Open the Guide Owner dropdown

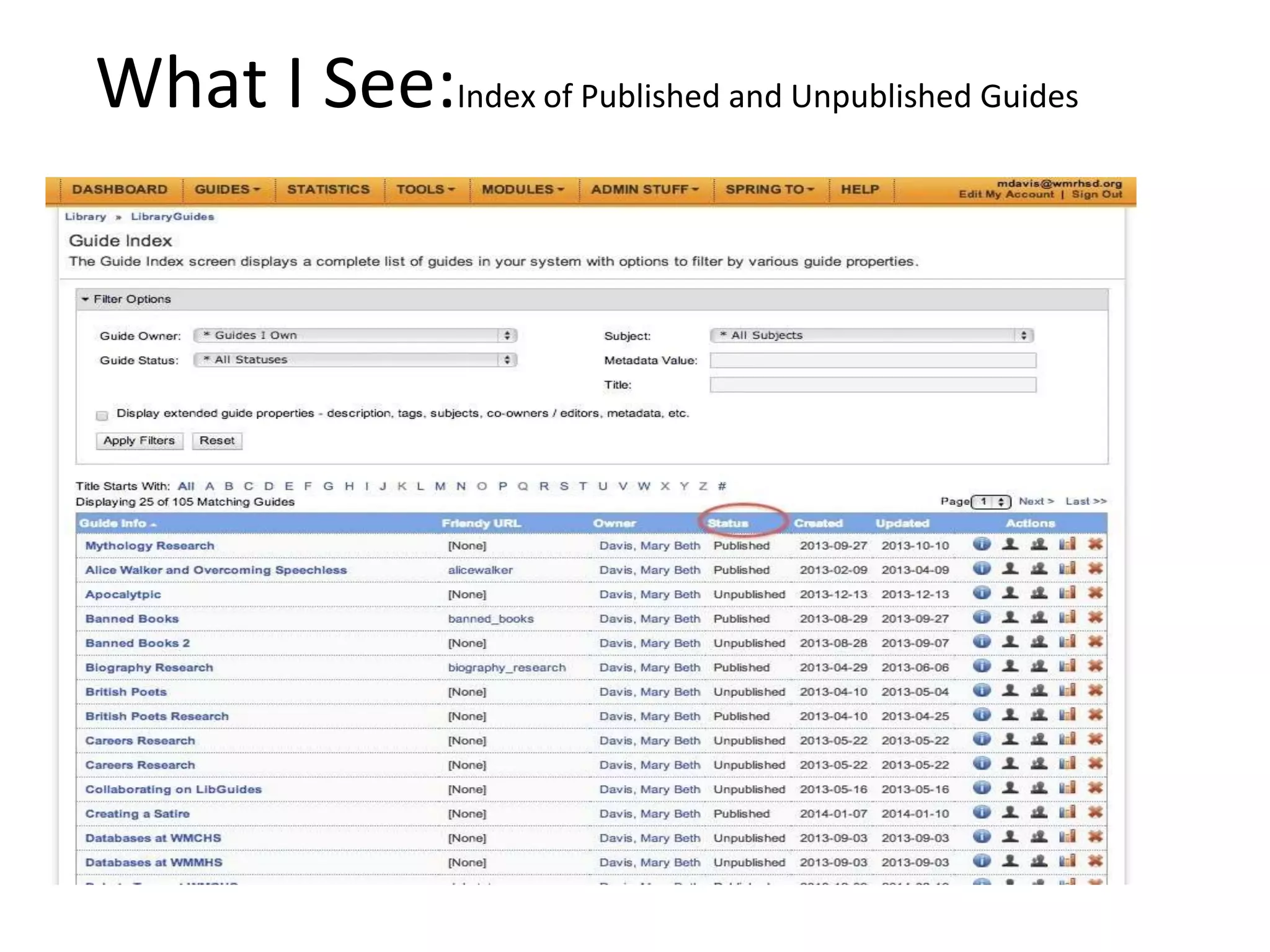pos(355,335)
